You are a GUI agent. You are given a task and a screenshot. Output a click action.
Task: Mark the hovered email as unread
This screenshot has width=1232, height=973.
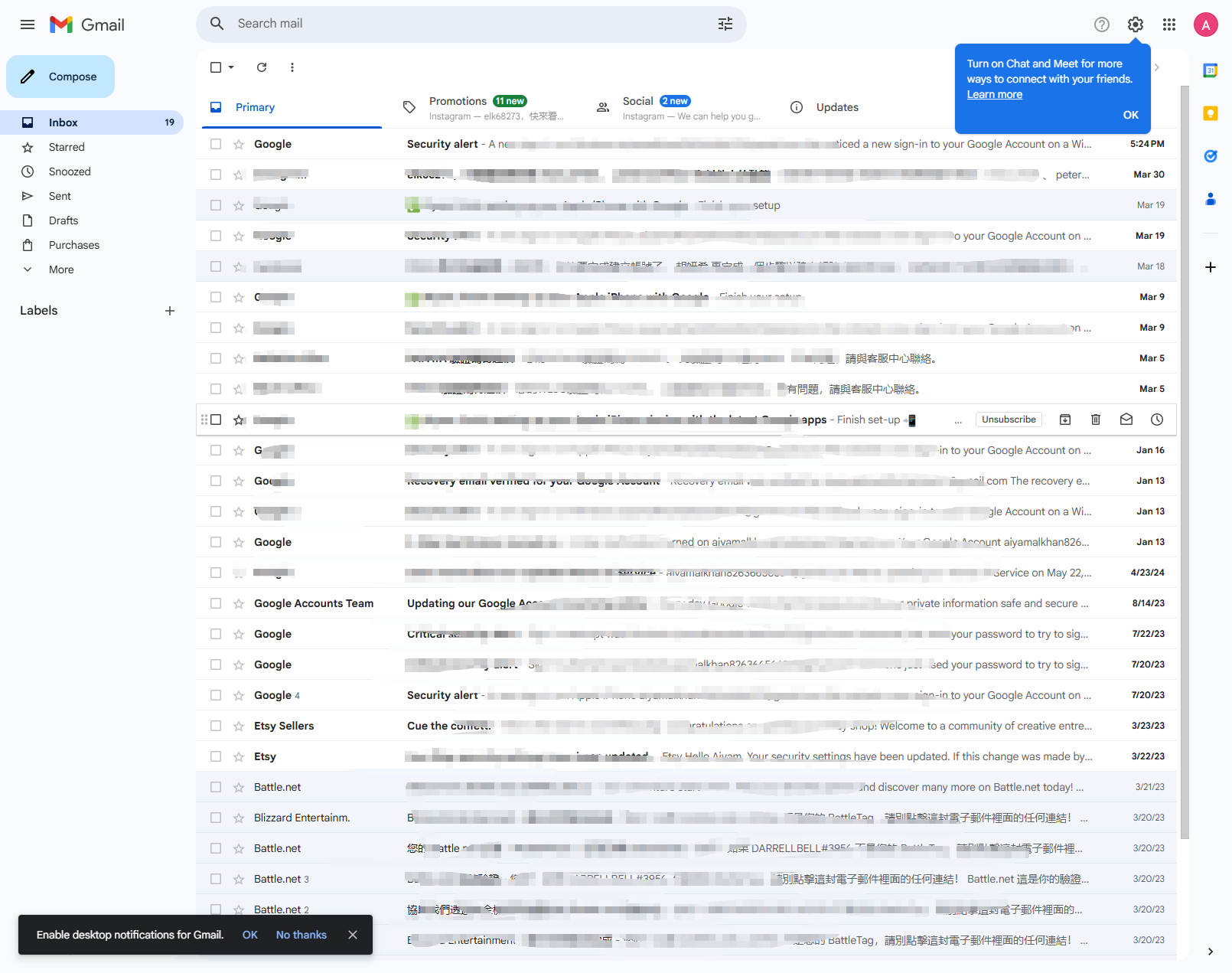click(x=1126, y=420)
